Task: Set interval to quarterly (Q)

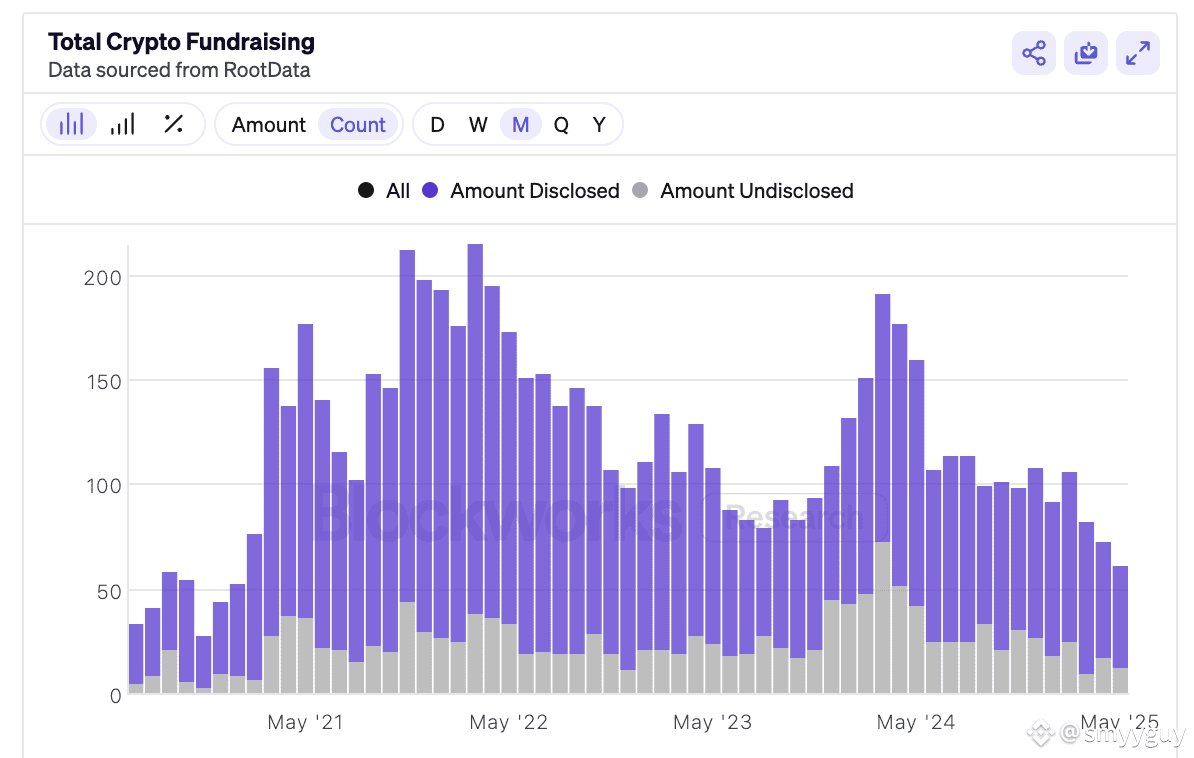Action: click(561, 125)
